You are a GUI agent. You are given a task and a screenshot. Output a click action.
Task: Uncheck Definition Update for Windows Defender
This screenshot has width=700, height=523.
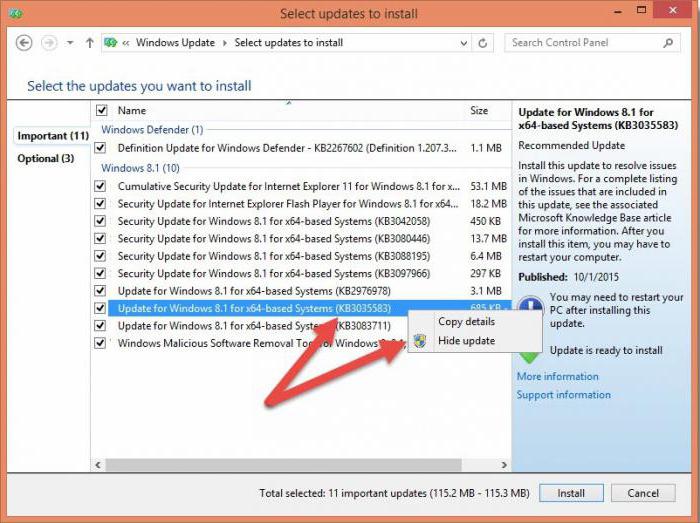(x=100, y=148)
